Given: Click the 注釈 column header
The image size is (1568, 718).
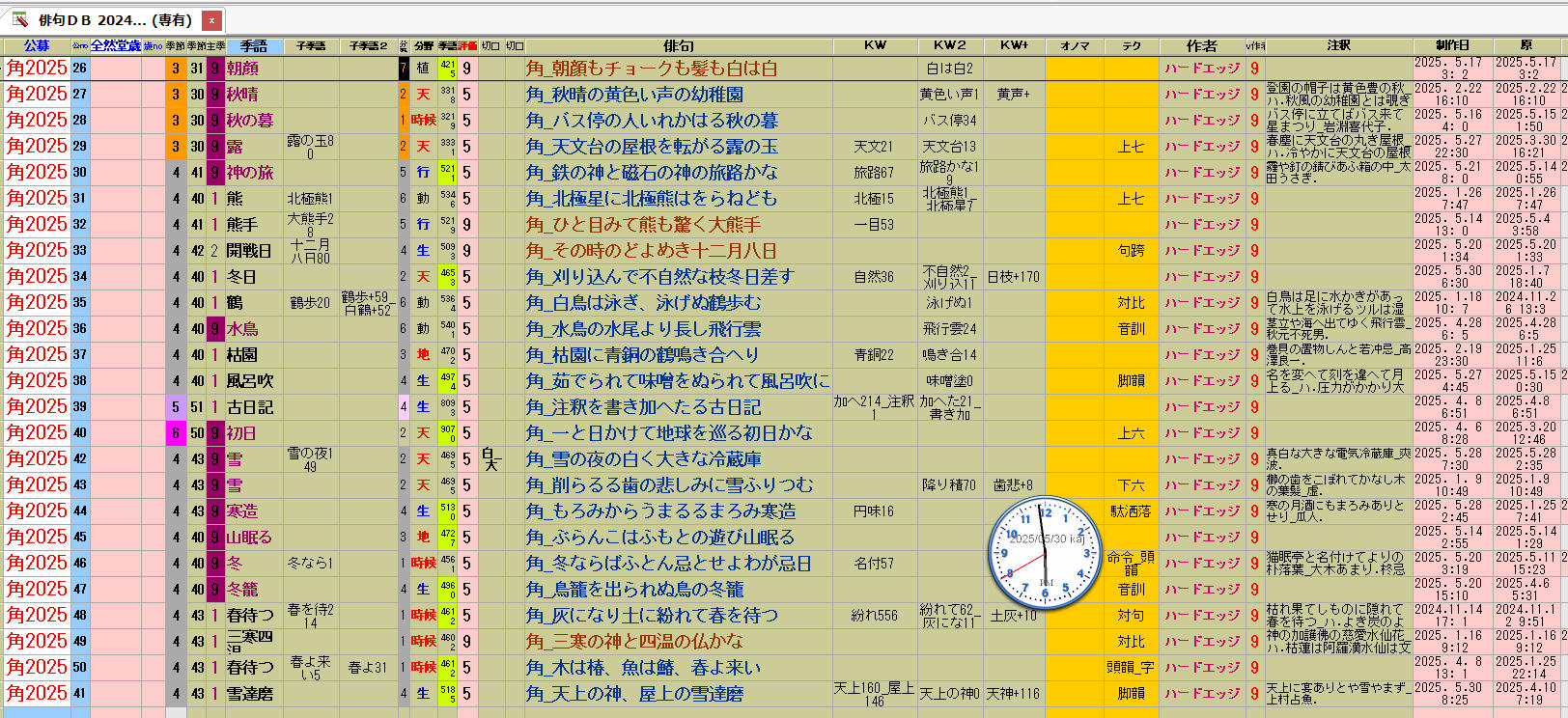Looking at the screenshot, I should [x=1338, y=45].
